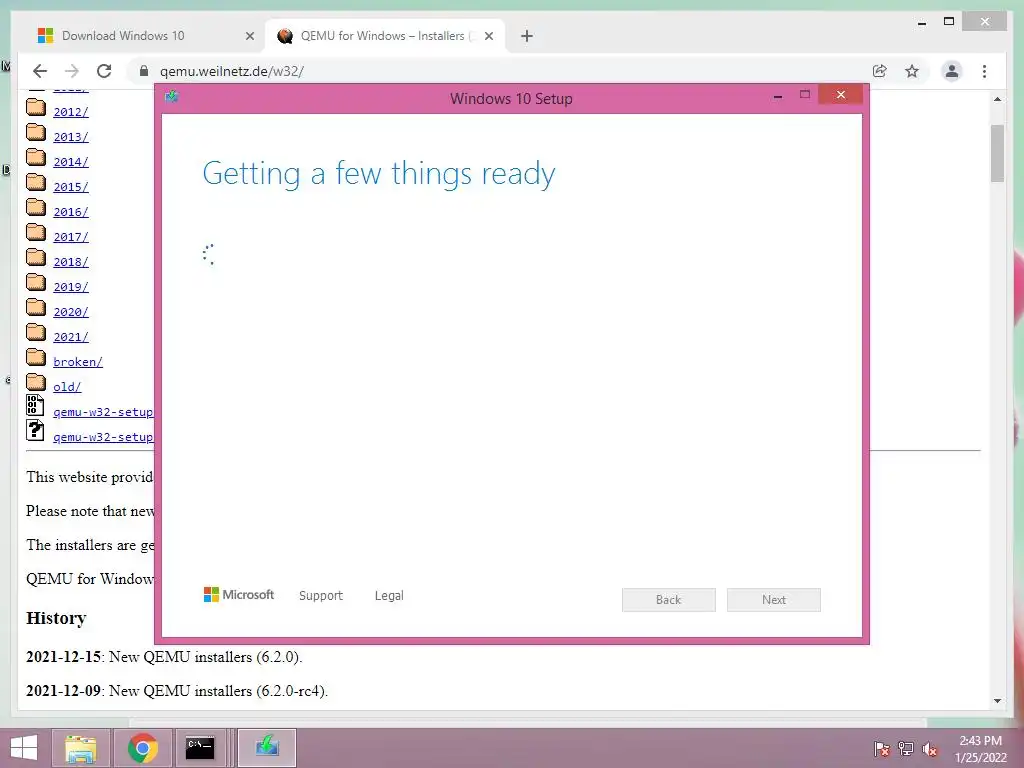This screenshot has width=1024, height=768.
Task: Share this page using the share icon
Action: [x=880, y=71]
